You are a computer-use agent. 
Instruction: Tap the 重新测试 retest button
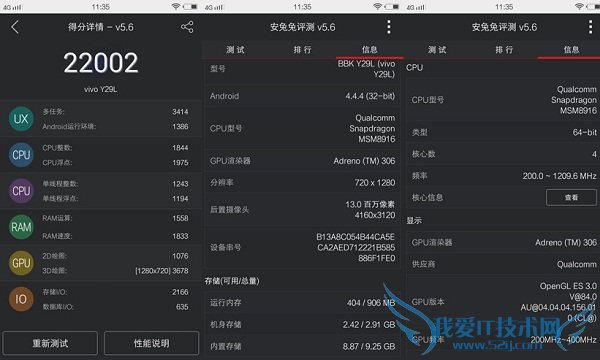pyautogui.click(x=50, y=343)
